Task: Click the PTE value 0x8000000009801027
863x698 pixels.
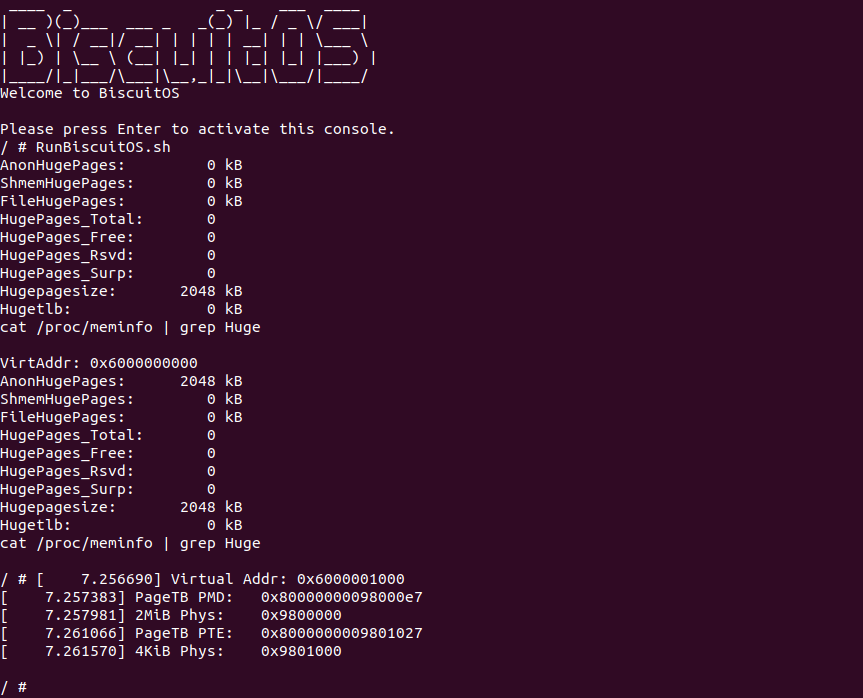Action: (341, 633)
